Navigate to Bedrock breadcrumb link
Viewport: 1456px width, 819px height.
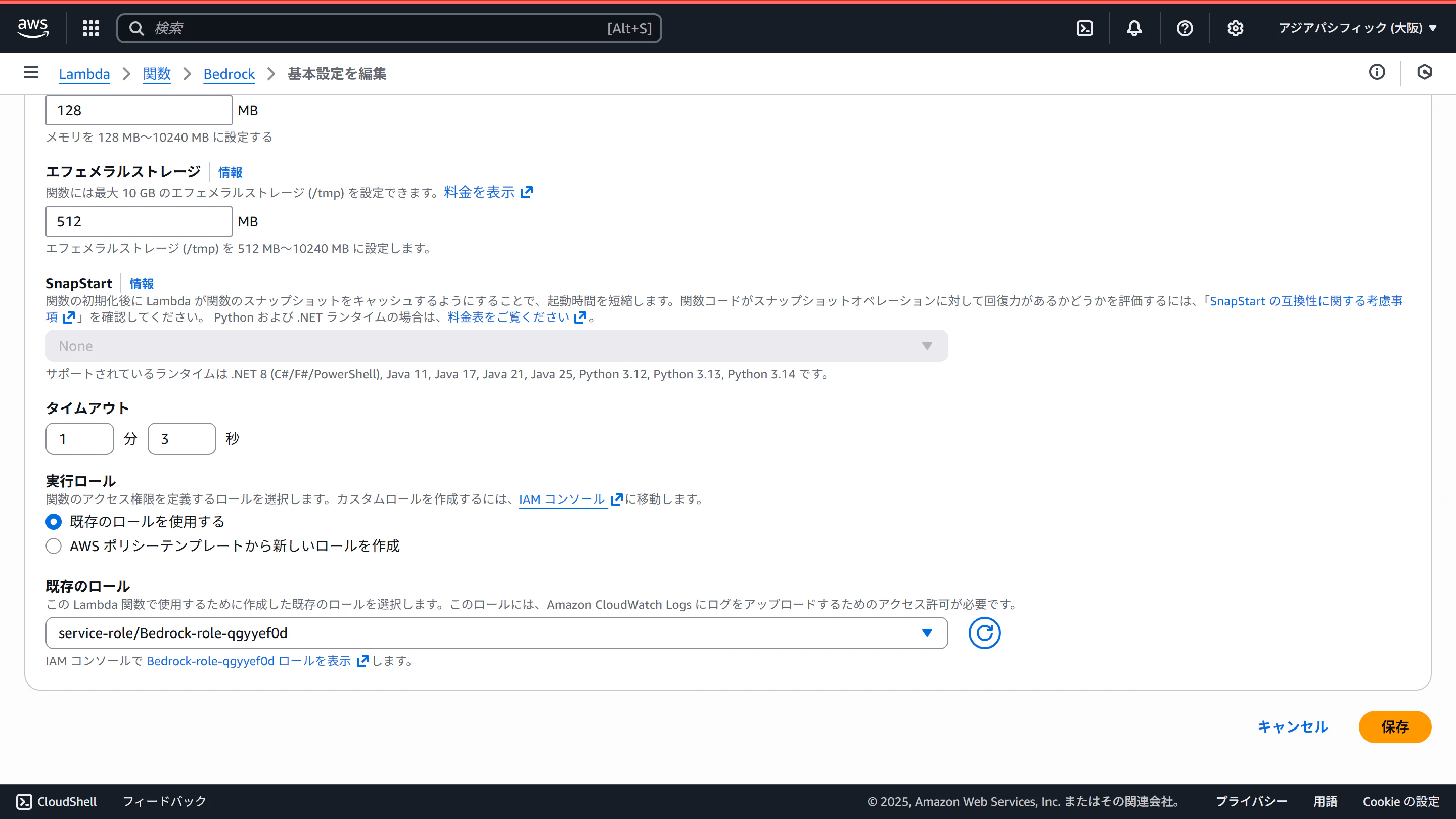[x=229, y=74]
